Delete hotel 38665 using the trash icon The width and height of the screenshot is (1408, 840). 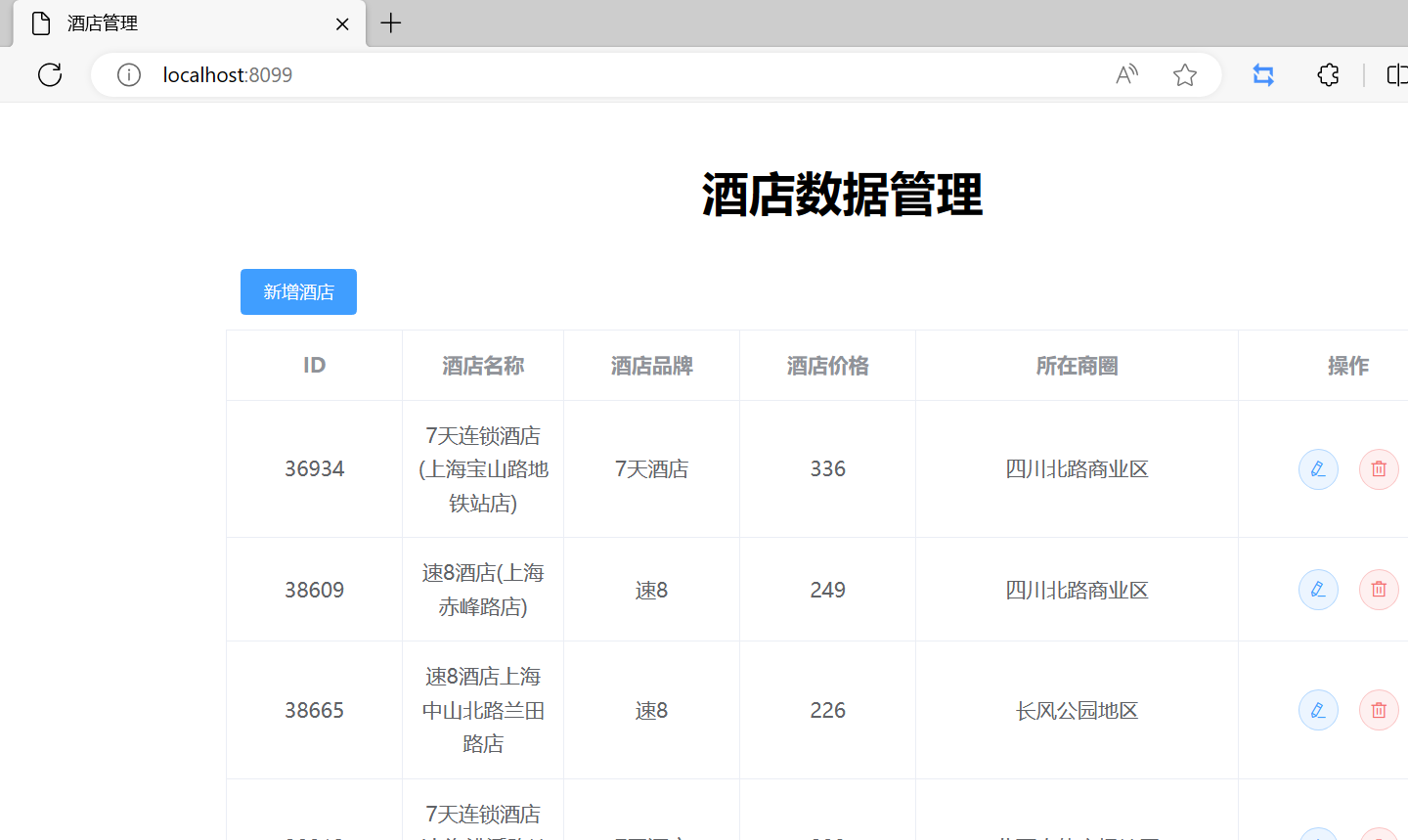pyautogui.click(x=1379, y=710)
